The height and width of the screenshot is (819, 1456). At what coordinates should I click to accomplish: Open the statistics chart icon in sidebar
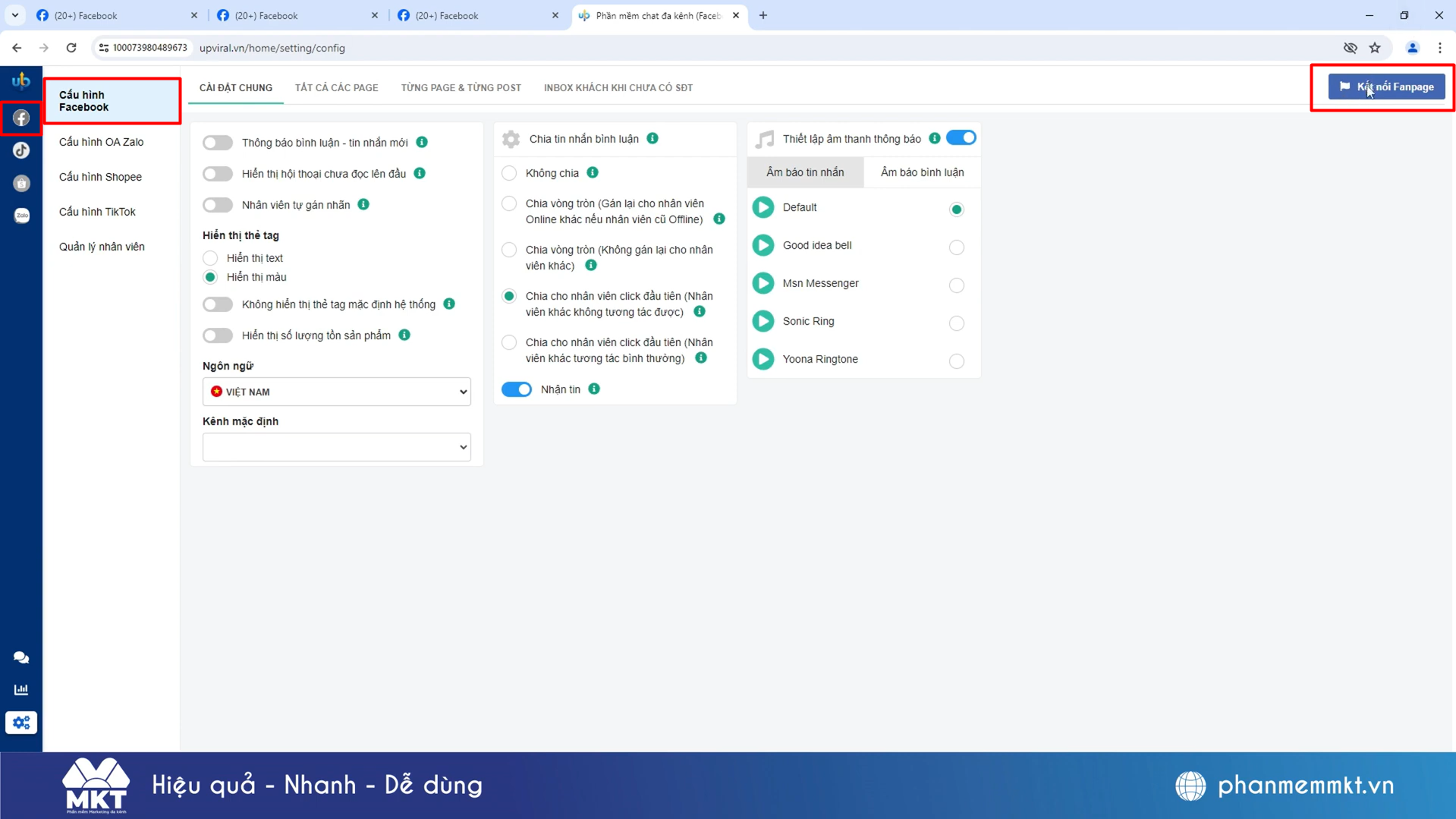pos(21,690)
